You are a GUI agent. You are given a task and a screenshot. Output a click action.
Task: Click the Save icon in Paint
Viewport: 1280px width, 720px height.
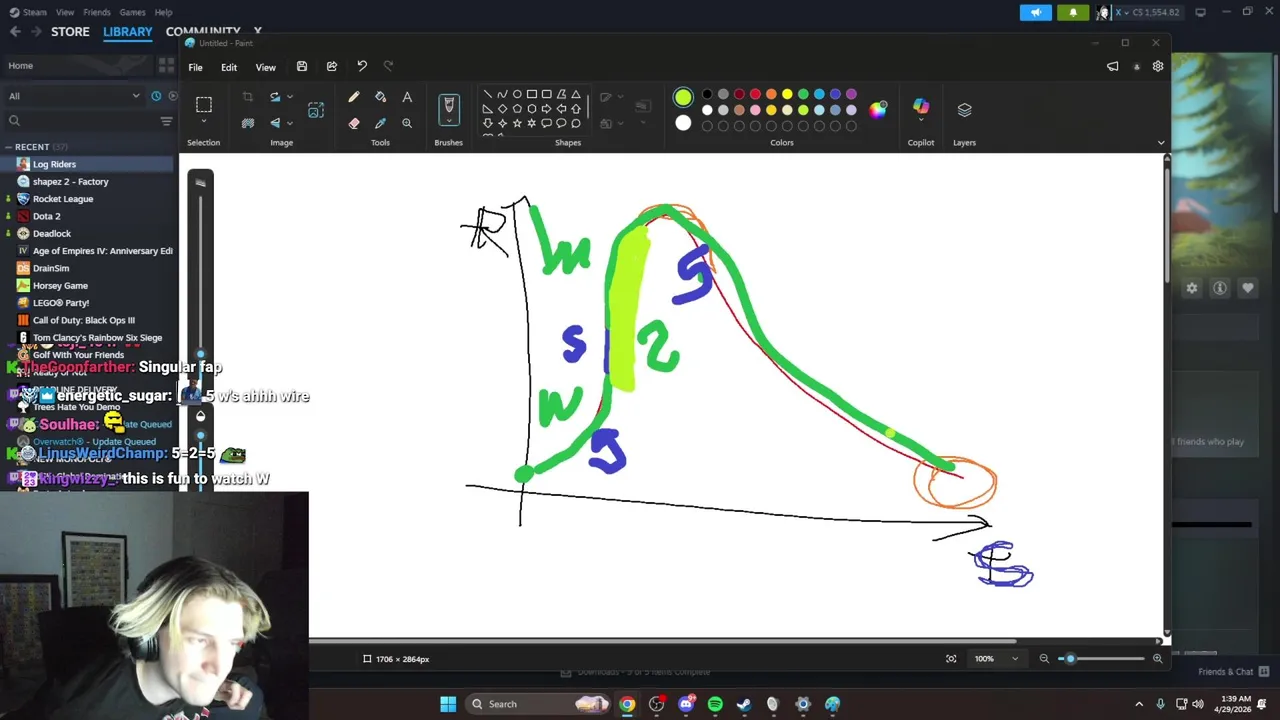[302, 67]
